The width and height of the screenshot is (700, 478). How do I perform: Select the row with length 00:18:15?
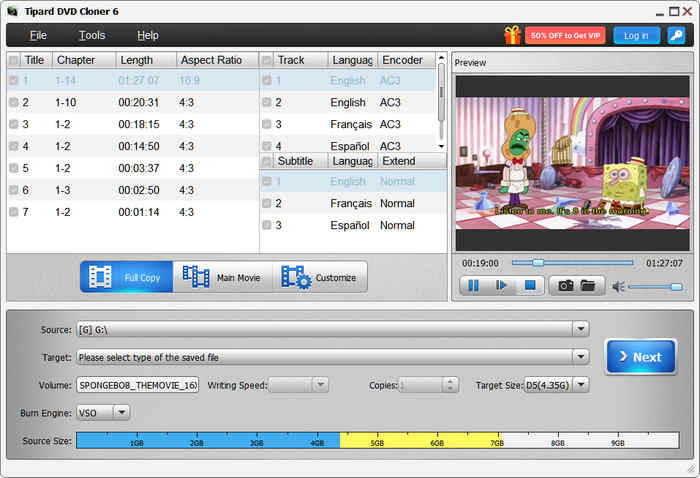(133, 124)
